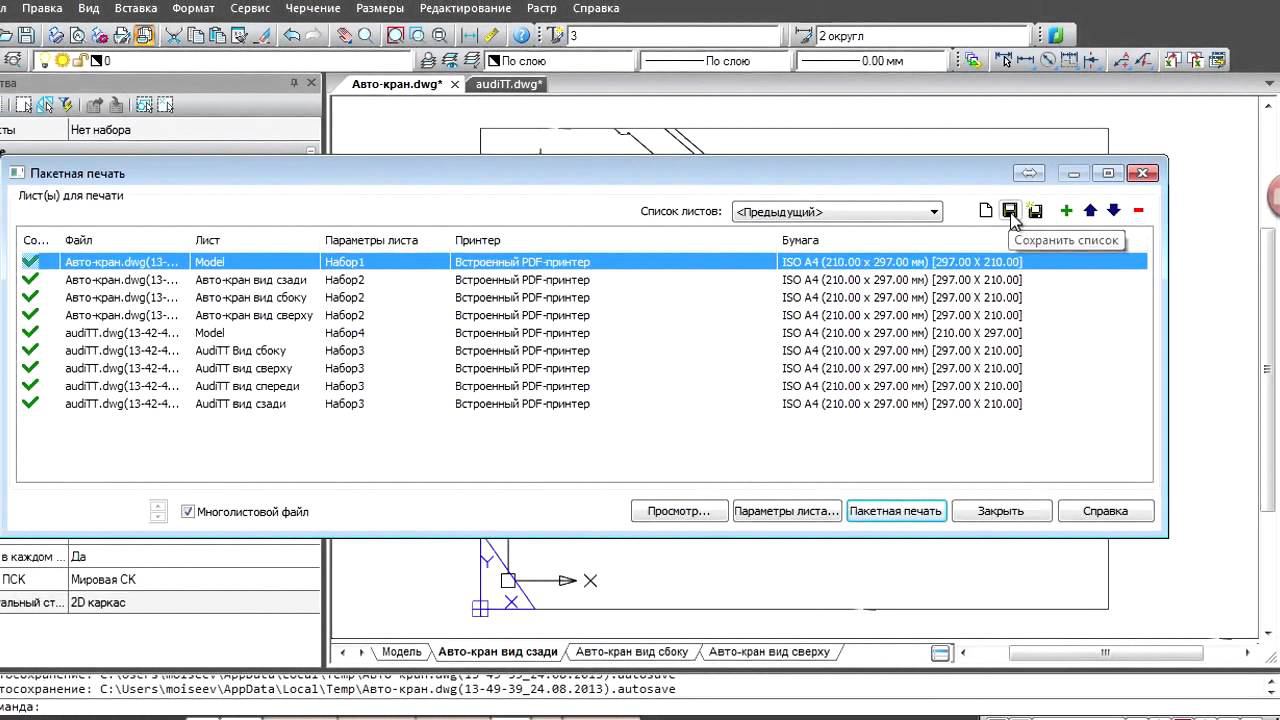Move selected sheet up in the list
The image size is (1280, 720).
point(1090,210)
